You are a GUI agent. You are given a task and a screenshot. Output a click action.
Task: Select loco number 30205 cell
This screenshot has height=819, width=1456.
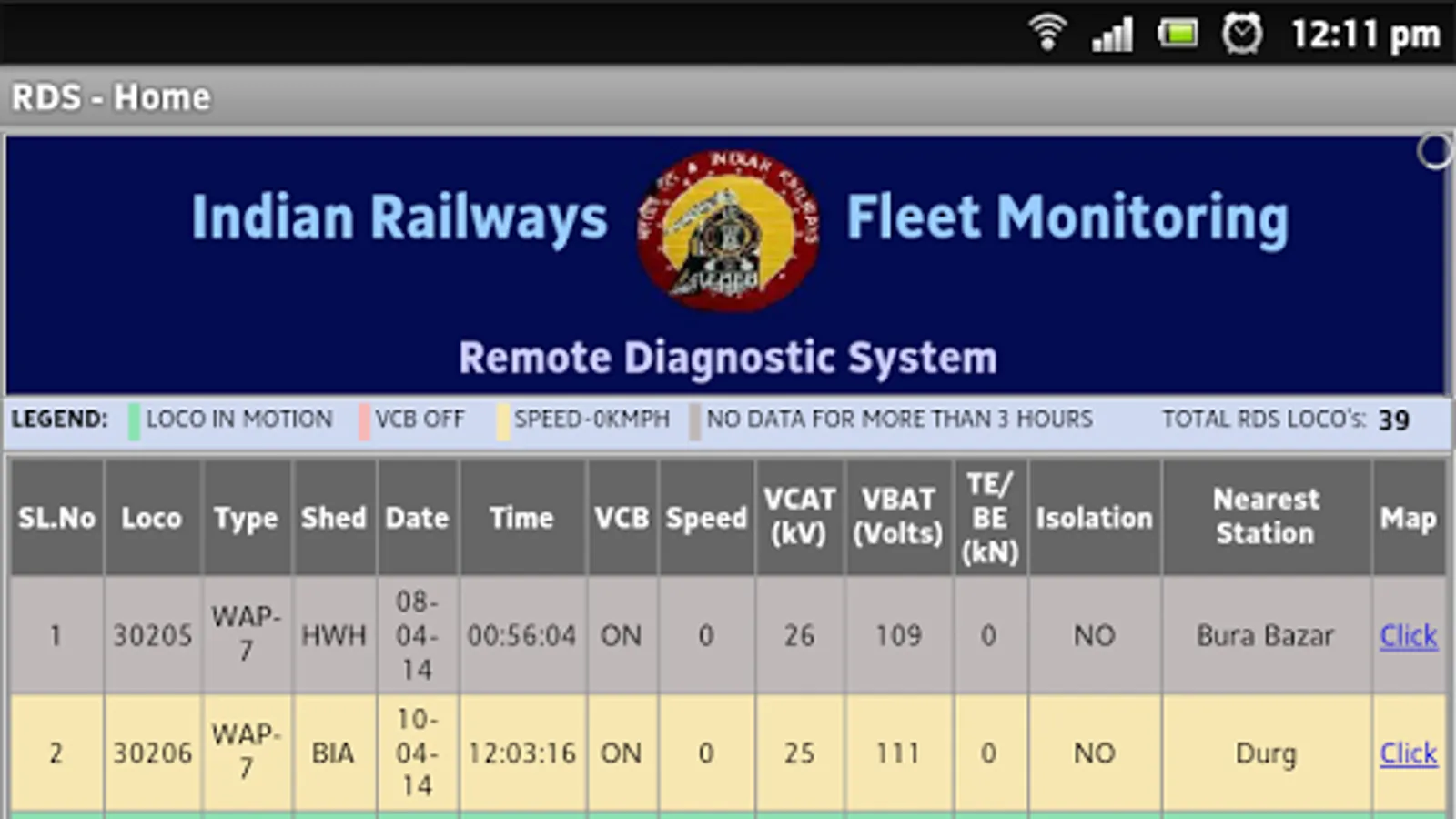pos(152,635)
